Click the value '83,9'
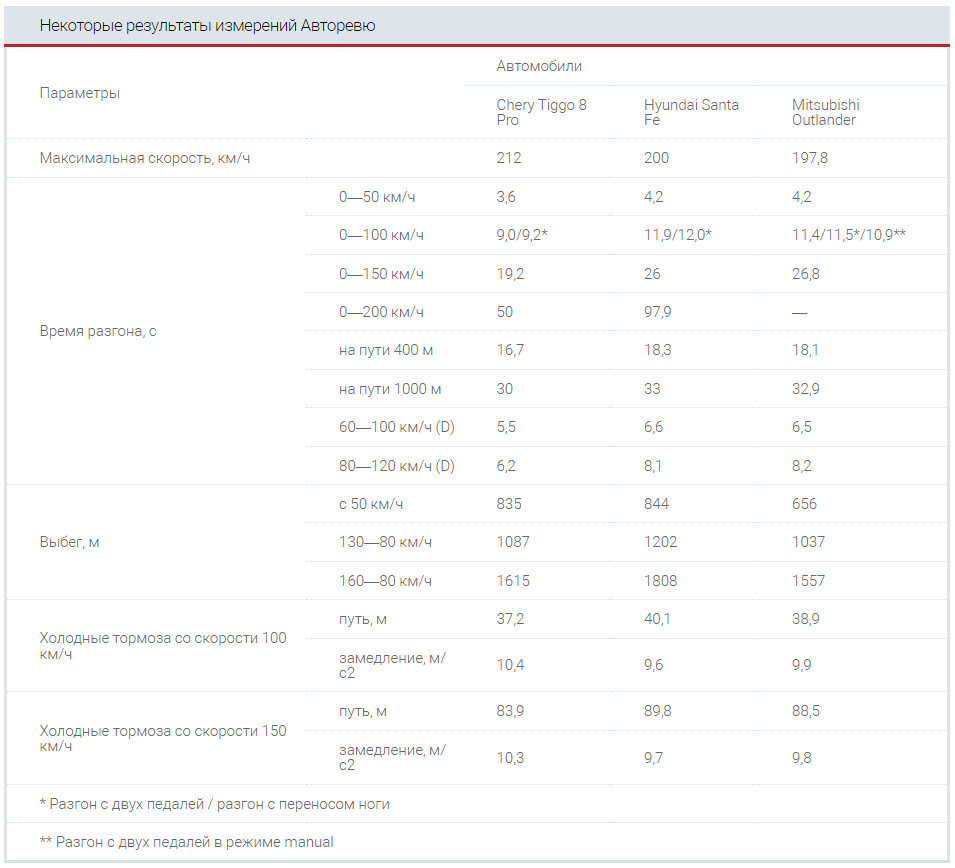Screen dimensions: 955x868 (510, 711)
